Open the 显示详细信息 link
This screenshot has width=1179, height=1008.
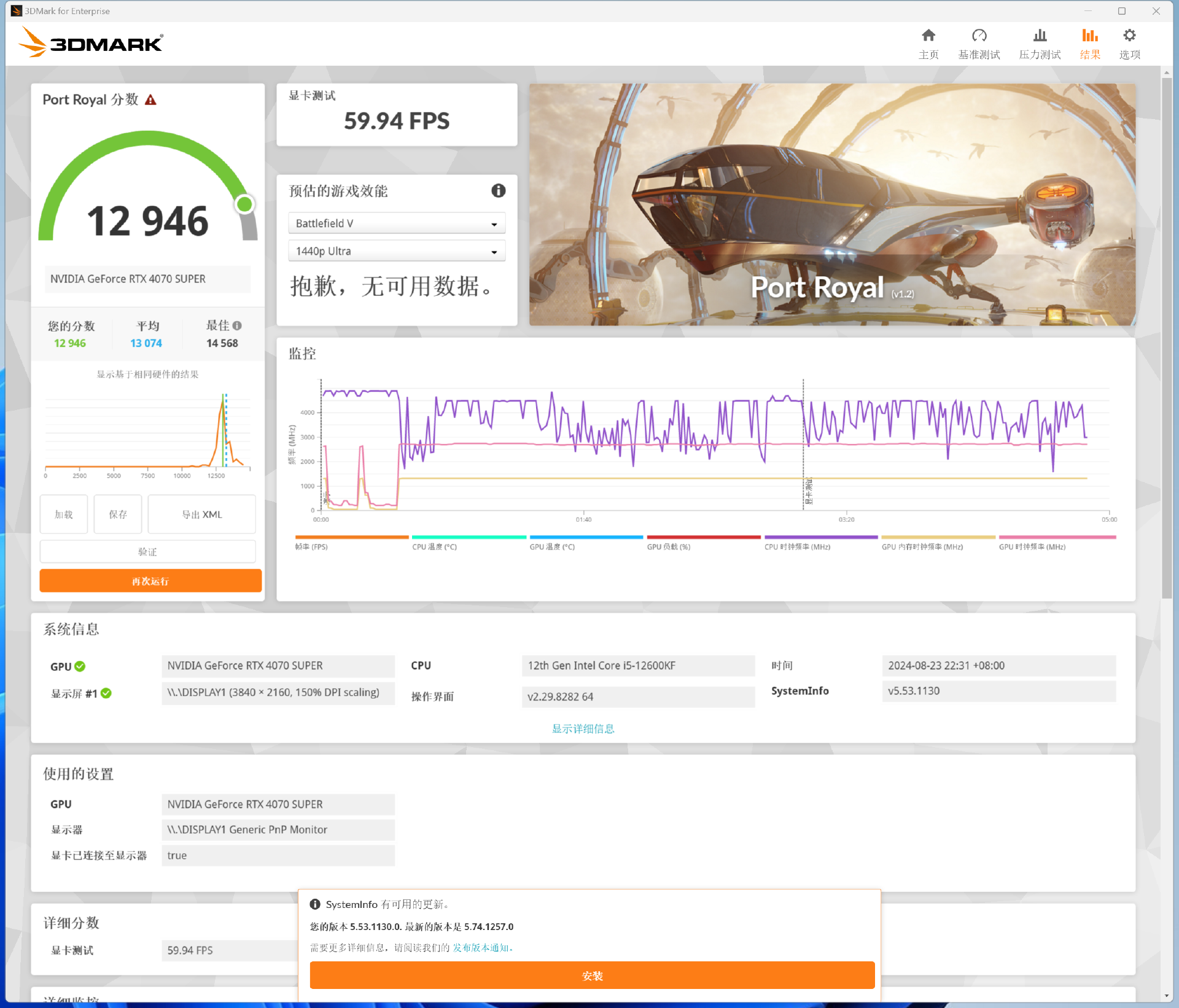pyautogui.click(x=583, y=729)
